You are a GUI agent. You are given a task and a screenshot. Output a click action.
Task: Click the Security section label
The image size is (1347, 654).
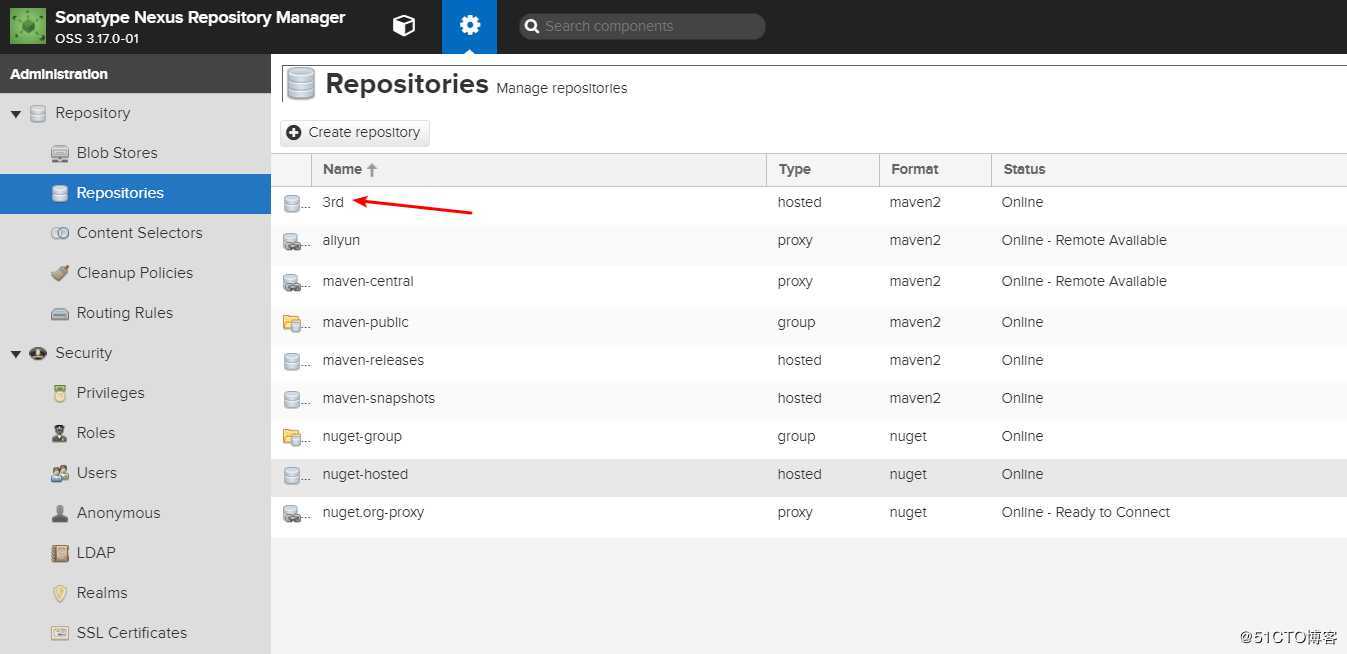point(84,353)
